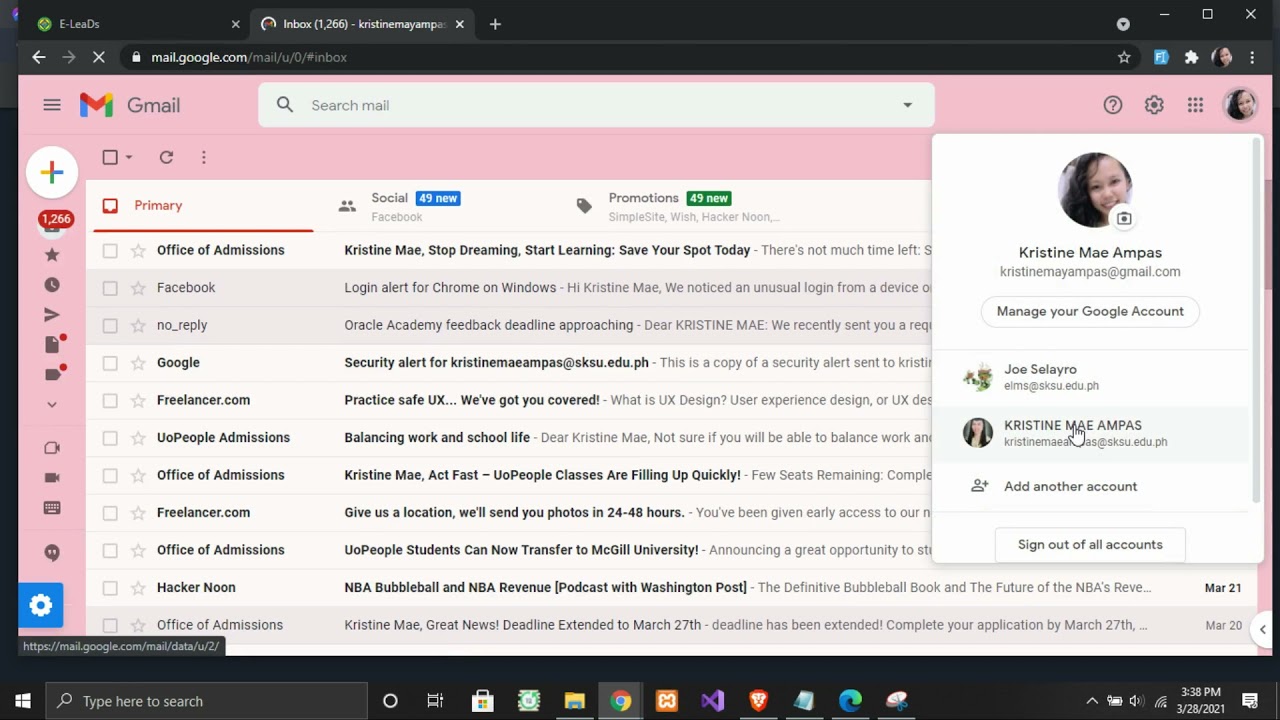
Task: Switch to KRISTINE MAE AMPAS sksu account
Action: coord(1091,433)
